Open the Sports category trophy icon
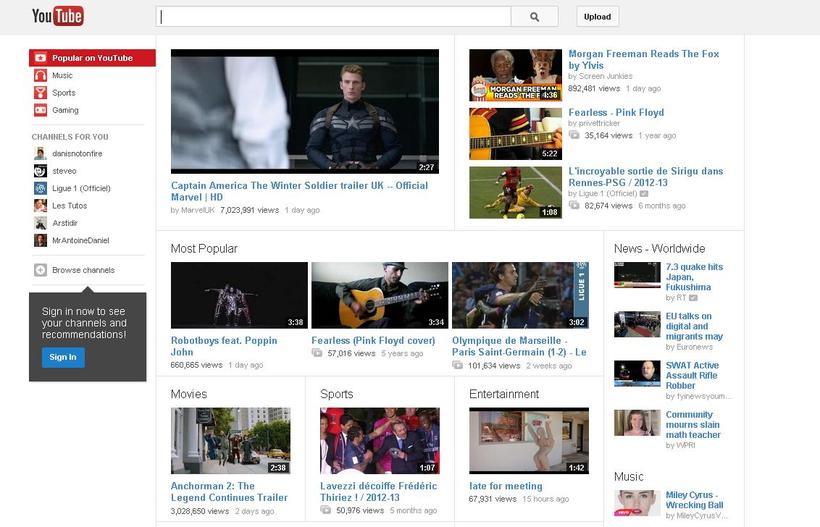Viewport: 820px width, 527px height. pyautogui.click(x=40, y=93)
